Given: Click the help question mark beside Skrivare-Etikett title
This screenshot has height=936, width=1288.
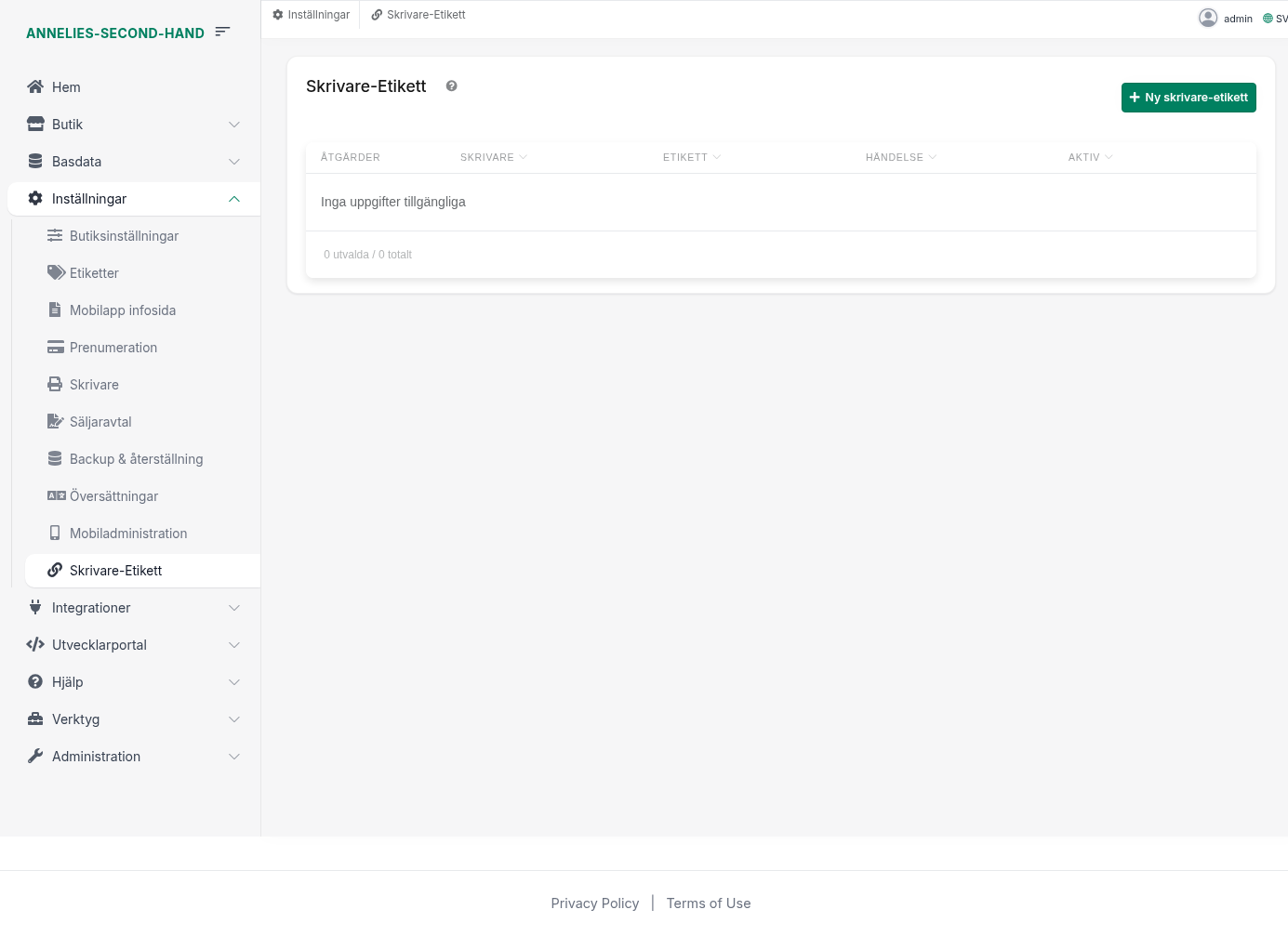Looking at the screenshot, I should [x=451, y=86].
